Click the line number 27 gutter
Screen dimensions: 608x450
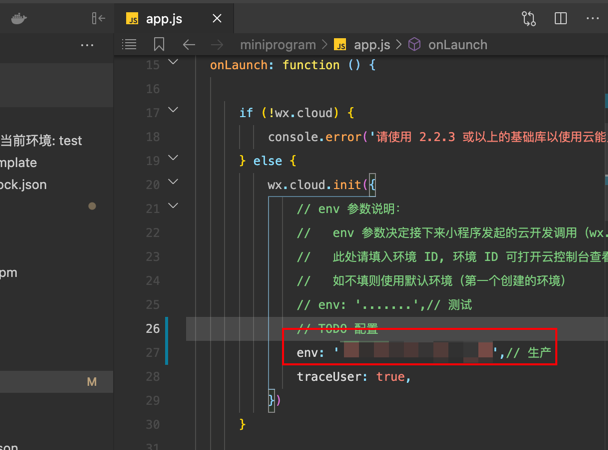pos(153,353)
